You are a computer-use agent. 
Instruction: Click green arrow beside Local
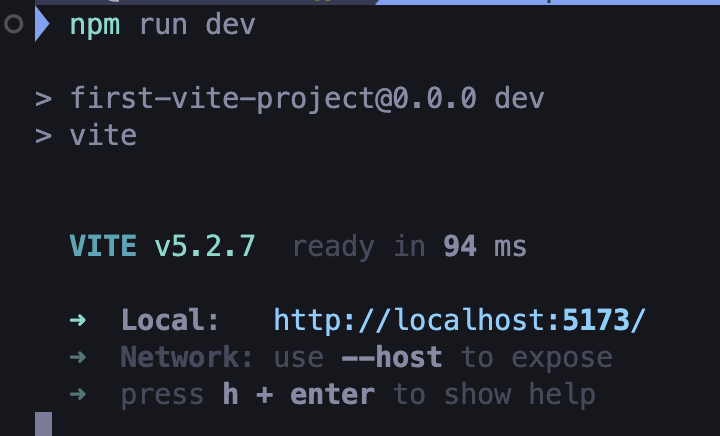(78, 319)
